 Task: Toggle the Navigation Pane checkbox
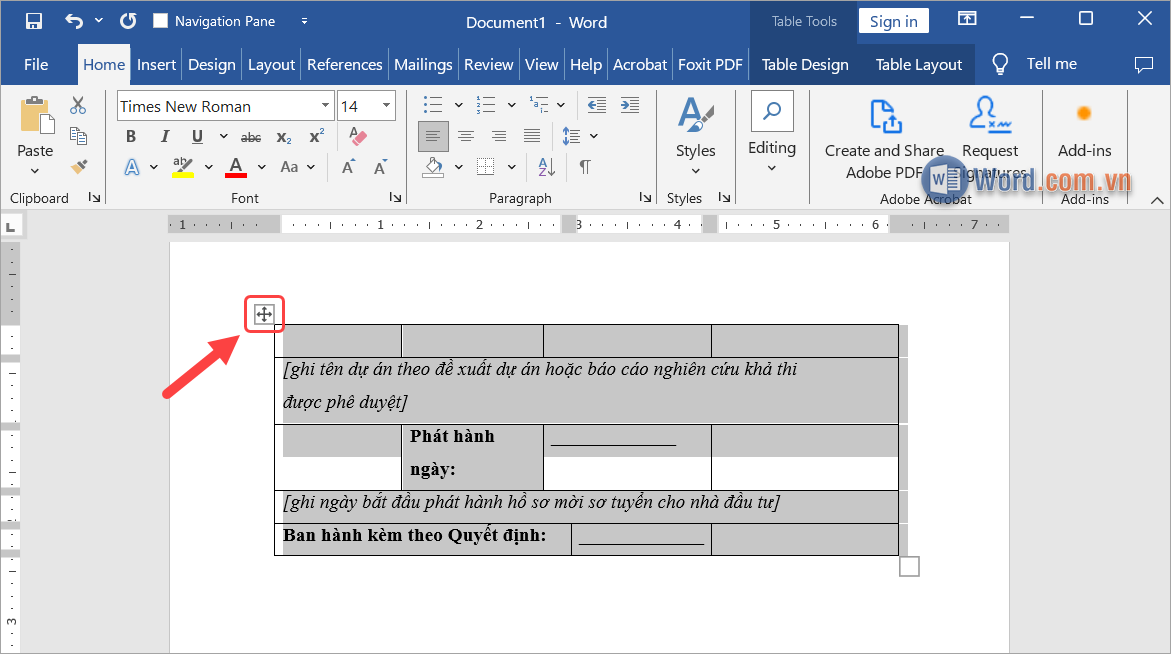[x=160, y=21]
